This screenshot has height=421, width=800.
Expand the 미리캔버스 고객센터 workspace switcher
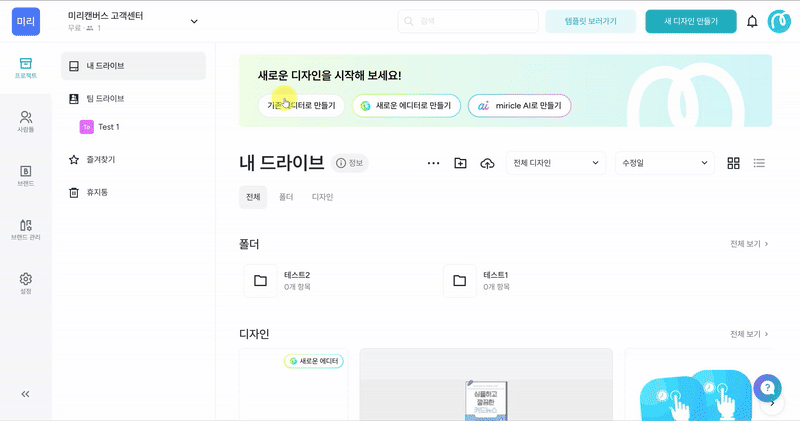click(x=194, y=21)
